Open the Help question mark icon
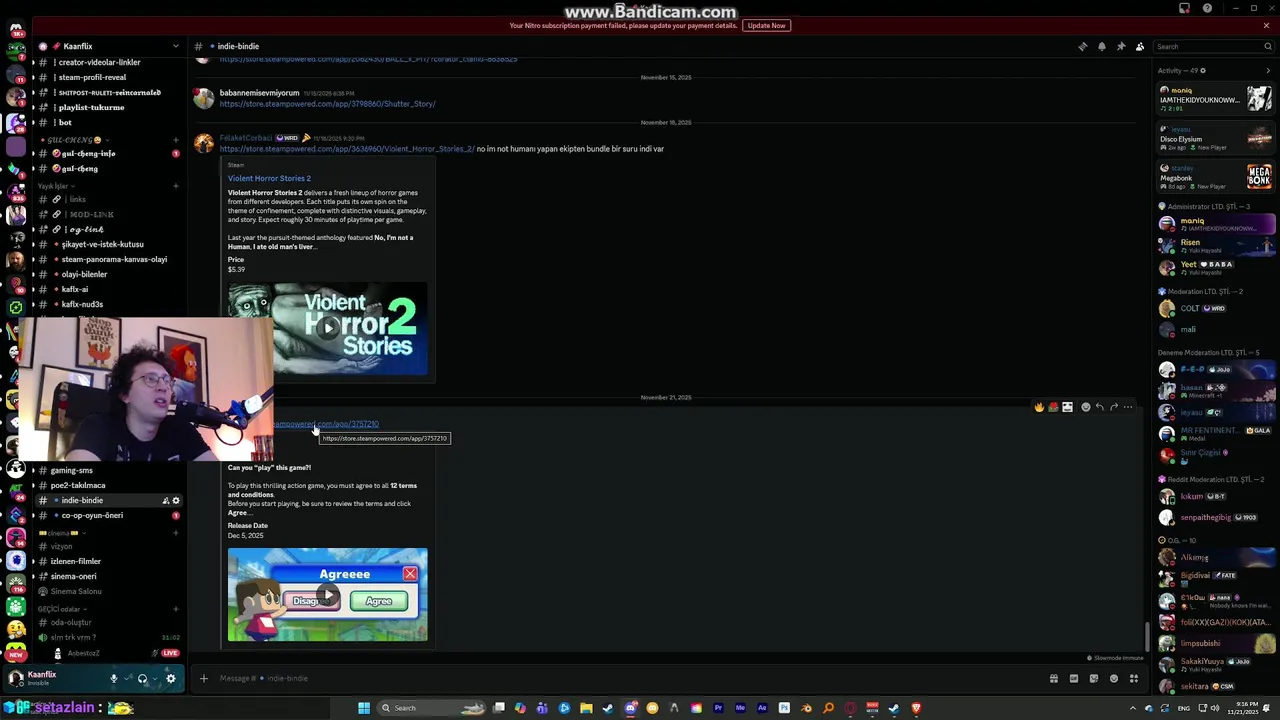 1207,8
